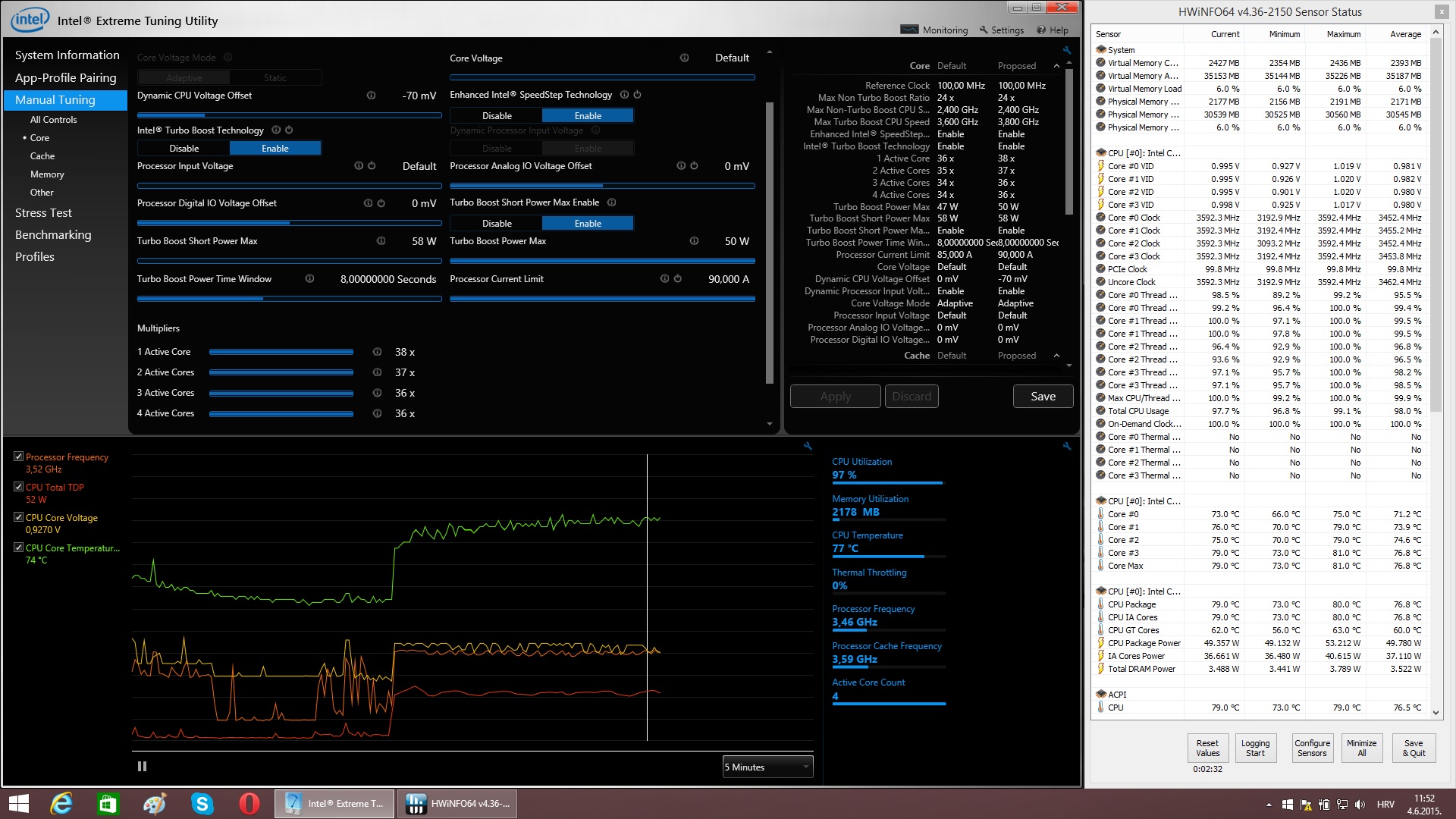Click info icon next to Intel Turbo Boost Technology

point(276,130)
